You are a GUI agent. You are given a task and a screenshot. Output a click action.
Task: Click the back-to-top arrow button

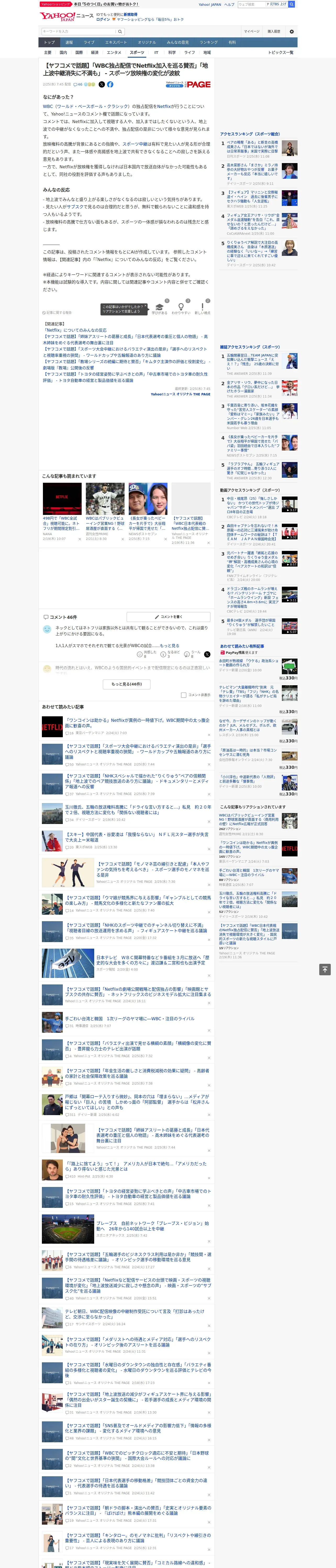(x=325, y=969)
